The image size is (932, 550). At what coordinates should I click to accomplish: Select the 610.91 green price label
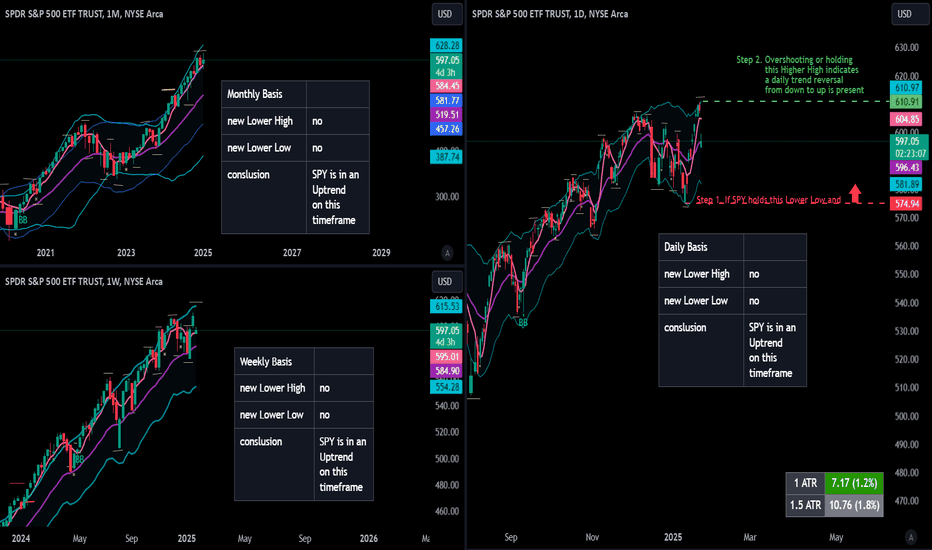(x=906, y=102)
